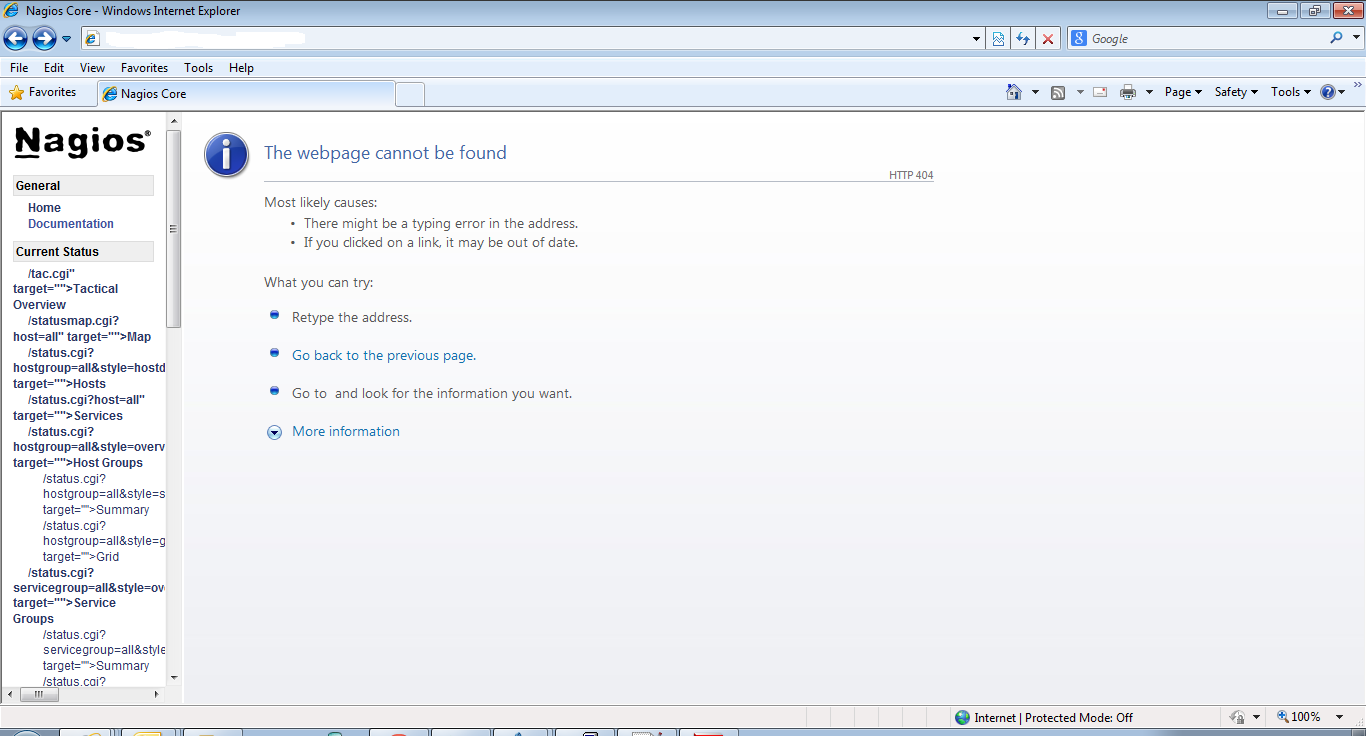Viewport: 1366px width, 736px height.
Task: Expand the More information section
Action: click(x=345, y=432)
